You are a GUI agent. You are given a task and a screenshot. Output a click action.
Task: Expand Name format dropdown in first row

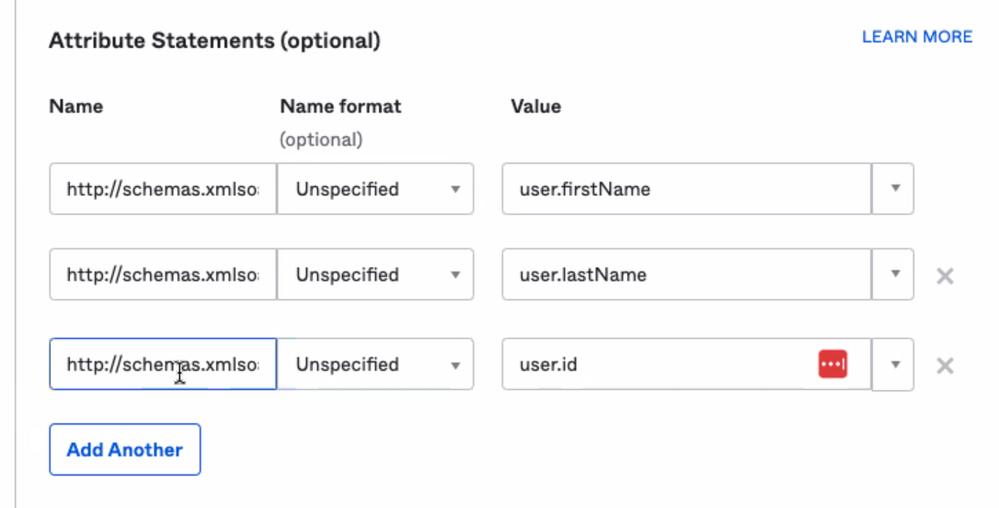click(x=375, y=189)
